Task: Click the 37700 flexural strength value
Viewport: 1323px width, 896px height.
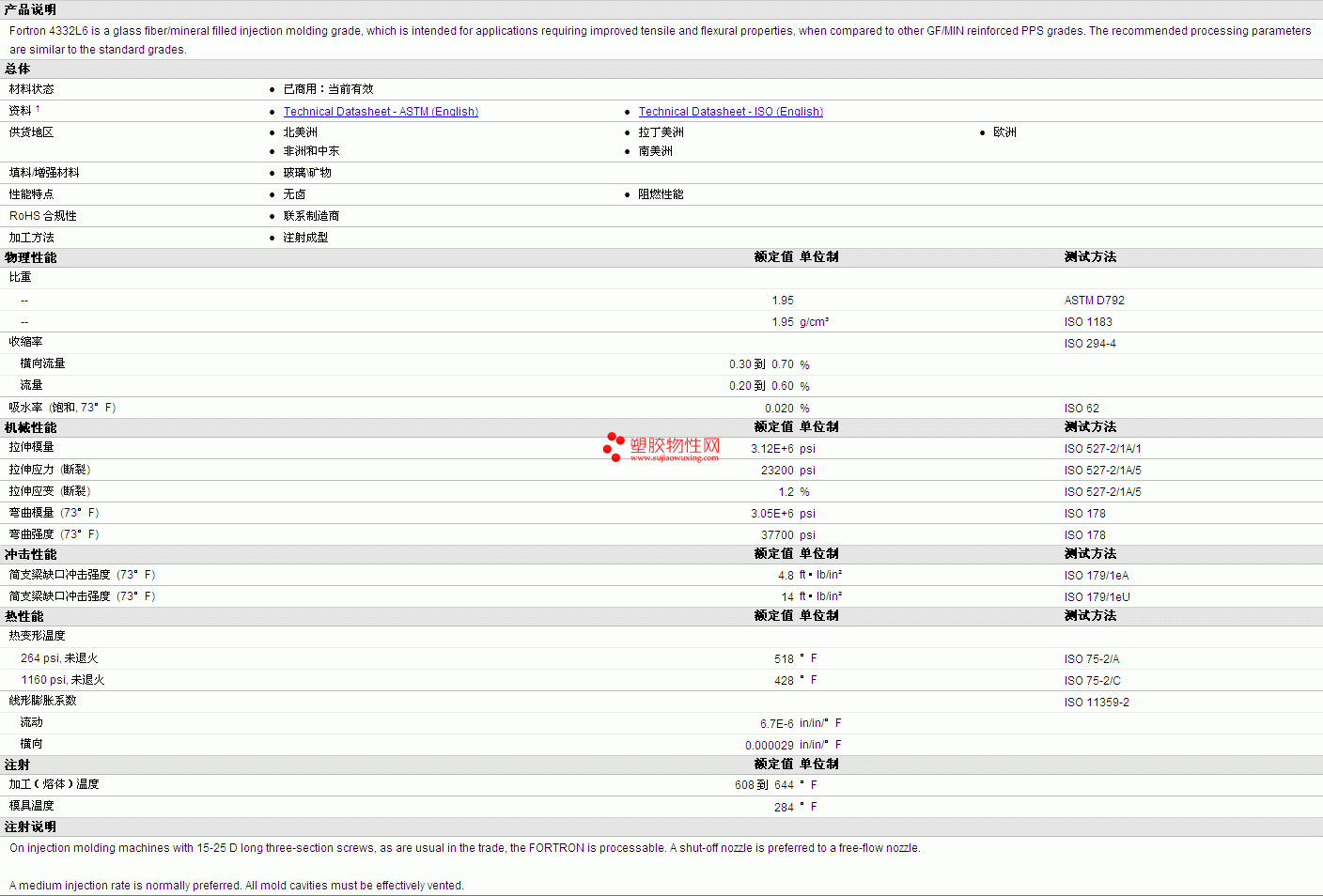Action: [x=777, y=535]
